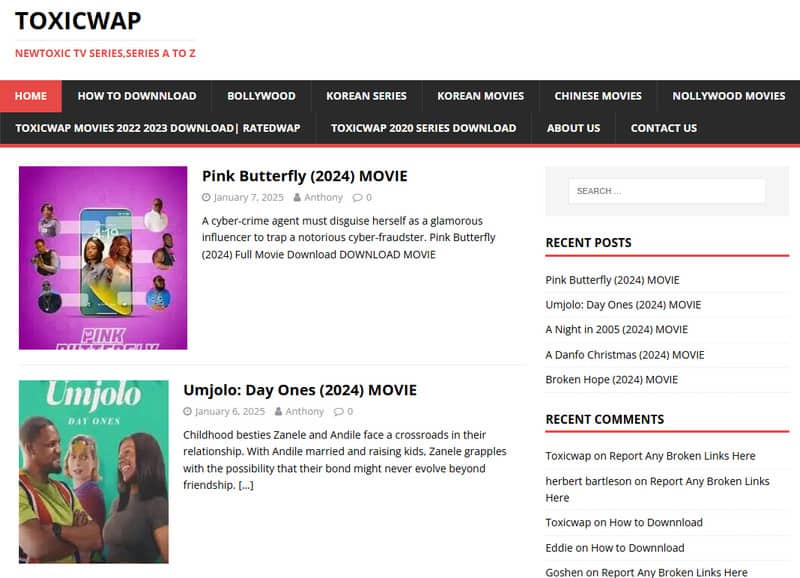Screen dimensions: 800x578
Task: Open Umjolo: Day Ones (2024) MOVIE title
Action: coord(300,390)
